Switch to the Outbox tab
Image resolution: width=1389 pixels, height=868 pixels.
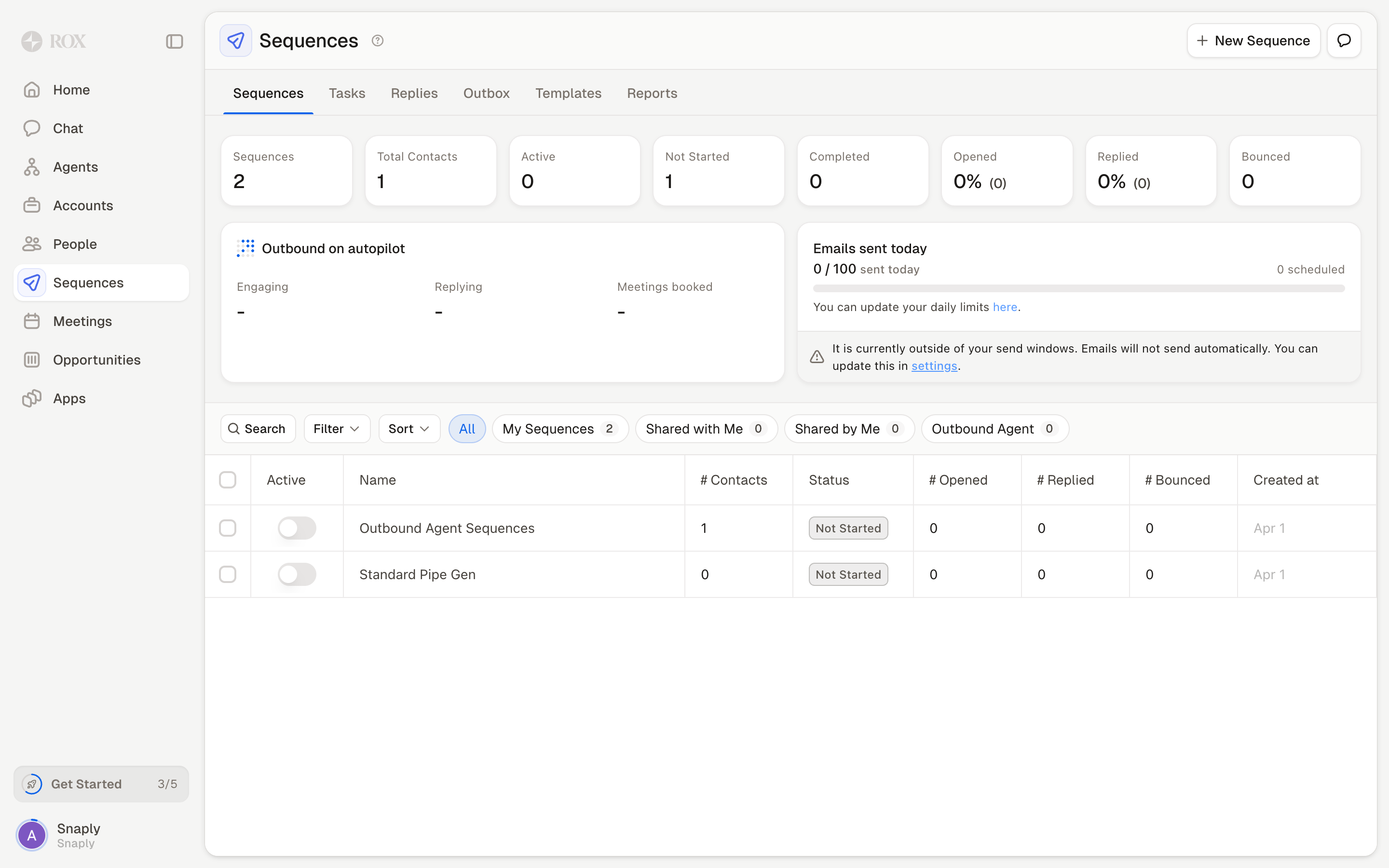tap(486, 93)
